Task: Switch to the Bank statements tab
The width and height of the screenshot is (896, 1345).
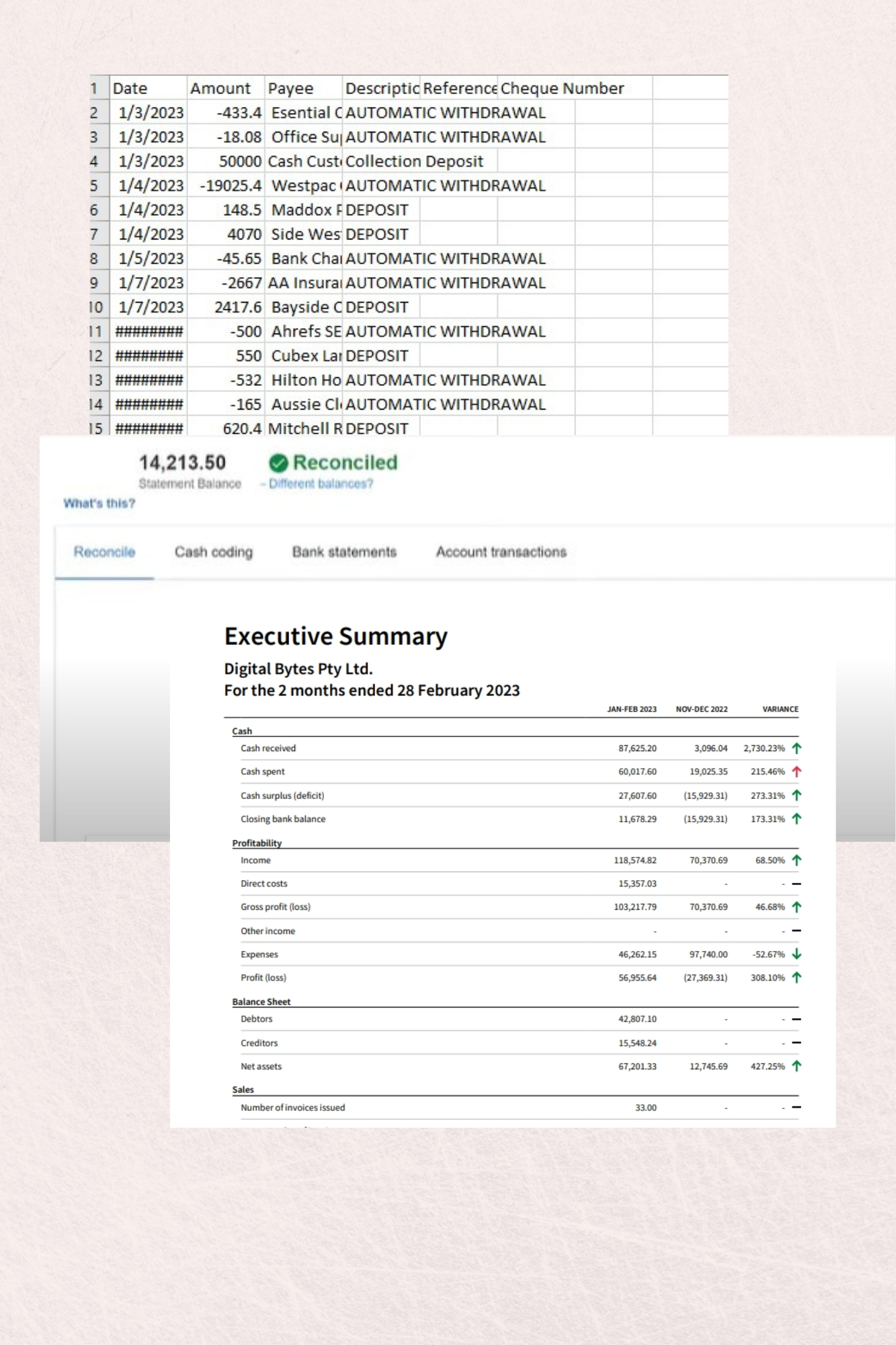Action: click(344, 552)
